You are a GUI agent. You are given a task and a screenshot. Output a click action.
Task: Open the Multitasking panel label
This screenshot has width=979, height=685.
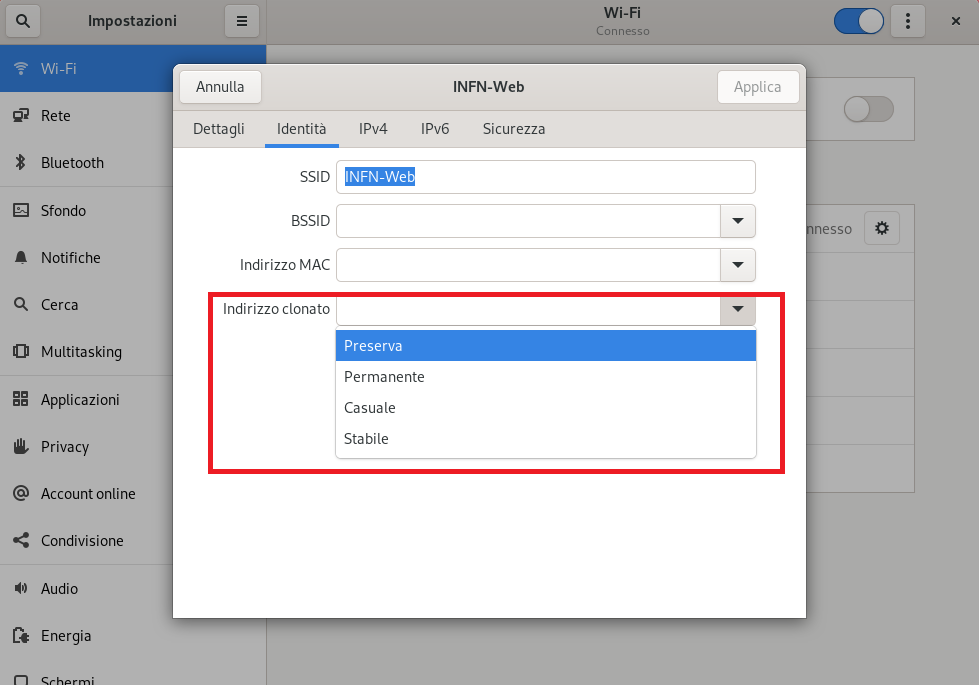point(81,352)
